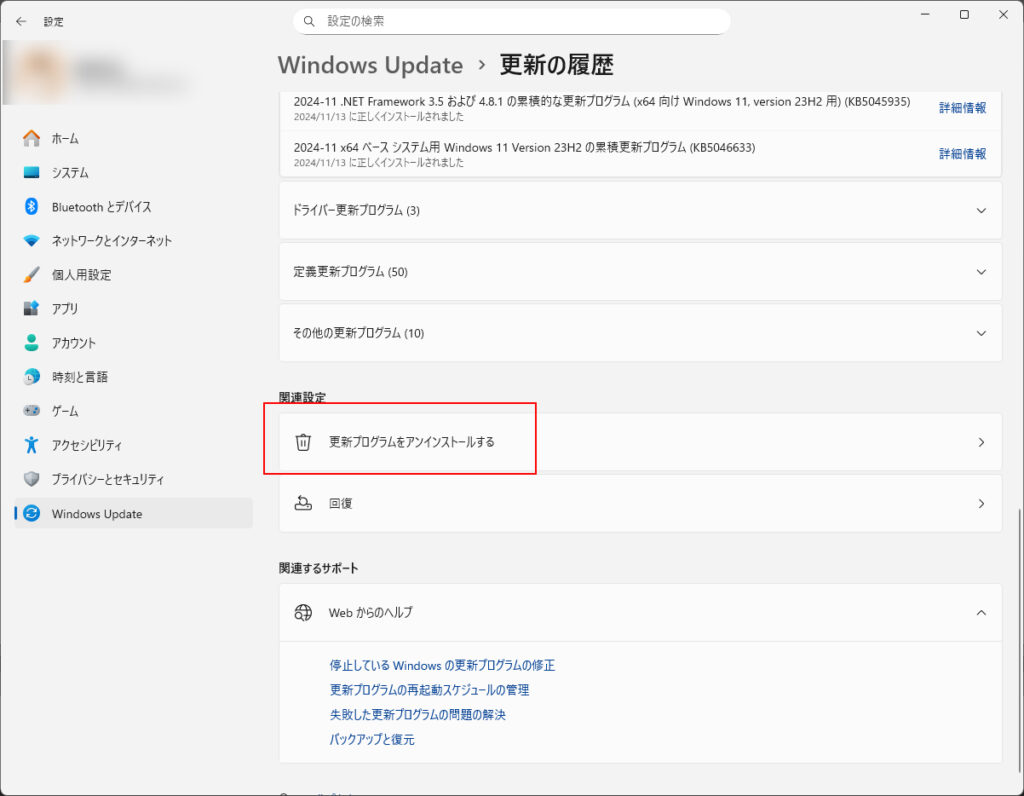This screenshot has width=1024, height=796.
Task: Click the 回復 recovery icon
Action: point(303,503)
